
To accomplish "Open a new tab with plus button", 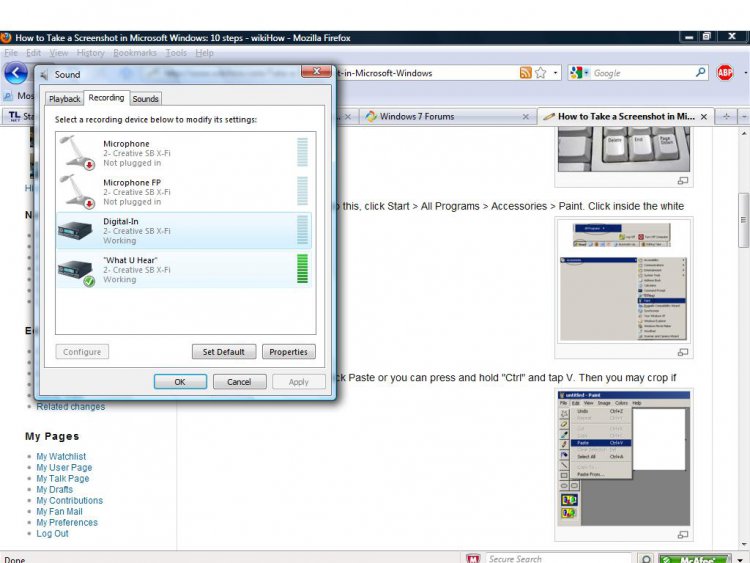I will pos(726,116).
